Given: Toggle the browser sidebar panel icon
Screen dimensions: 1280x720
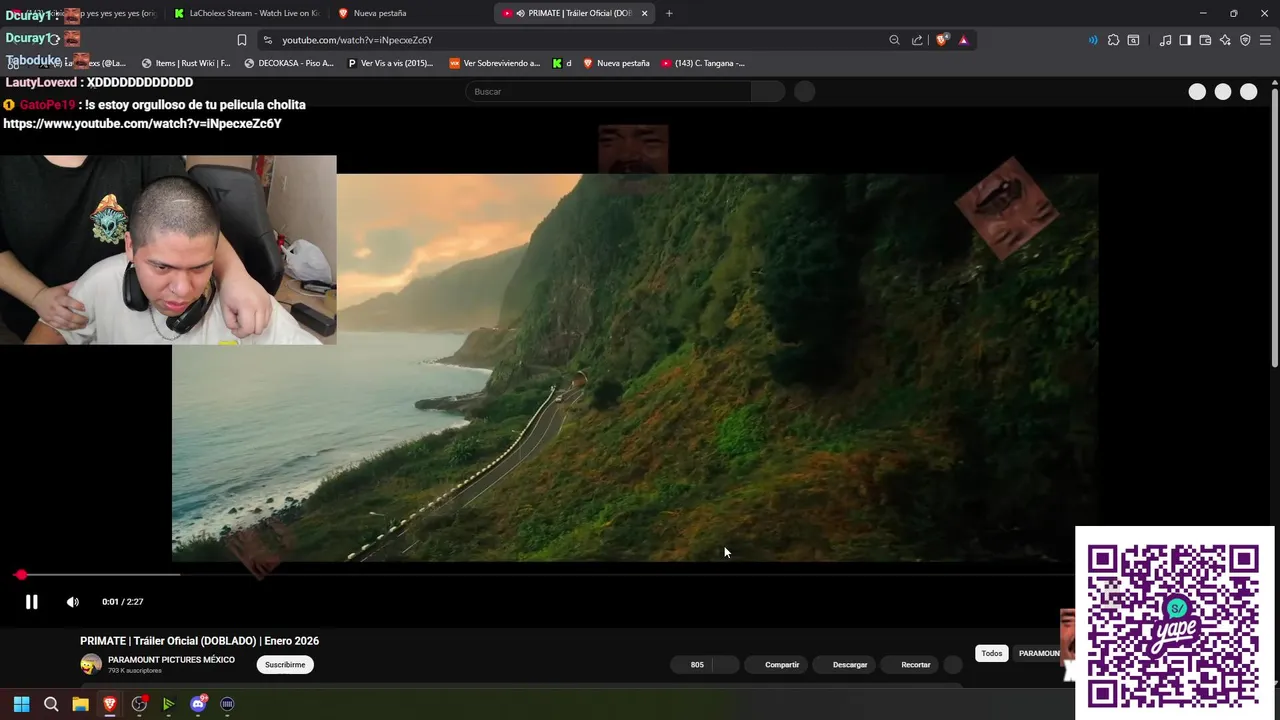Looking at the screenshot, I should [x=1185, y=40].
